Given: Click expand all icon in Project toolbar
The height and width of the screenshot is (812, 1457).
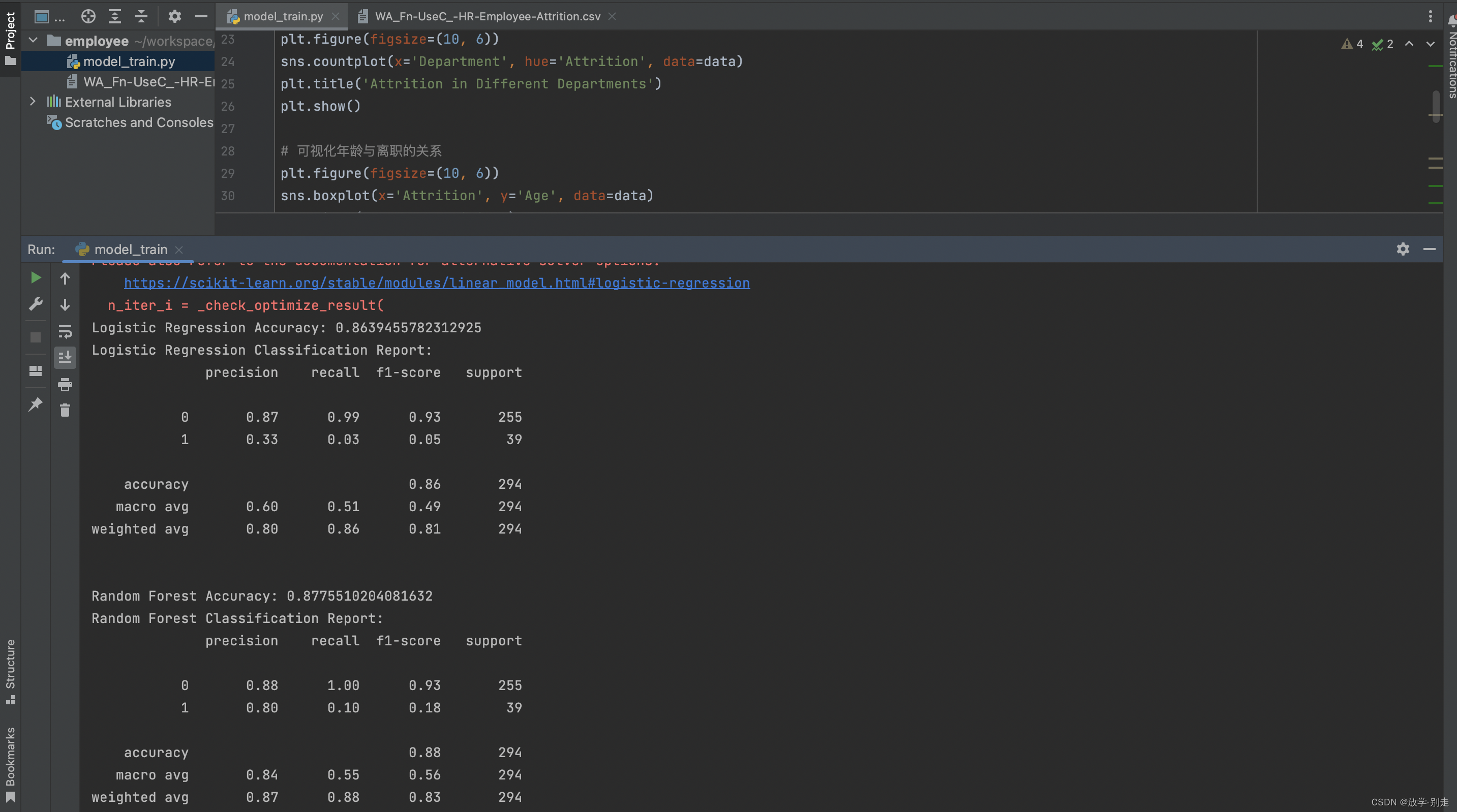Looking at the screenshot, I should (x=115, y=16).
